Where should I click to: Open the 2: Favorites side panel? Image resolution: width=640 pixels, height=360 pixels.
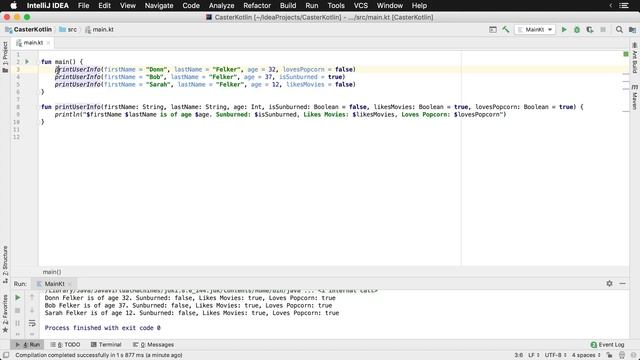(5, 313)
